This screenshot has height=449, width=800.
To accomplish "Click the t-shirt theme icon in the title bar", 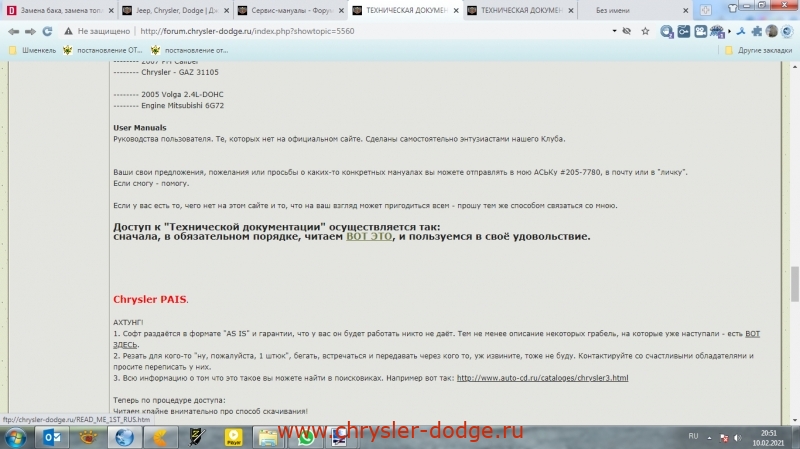I will (733, 8).
